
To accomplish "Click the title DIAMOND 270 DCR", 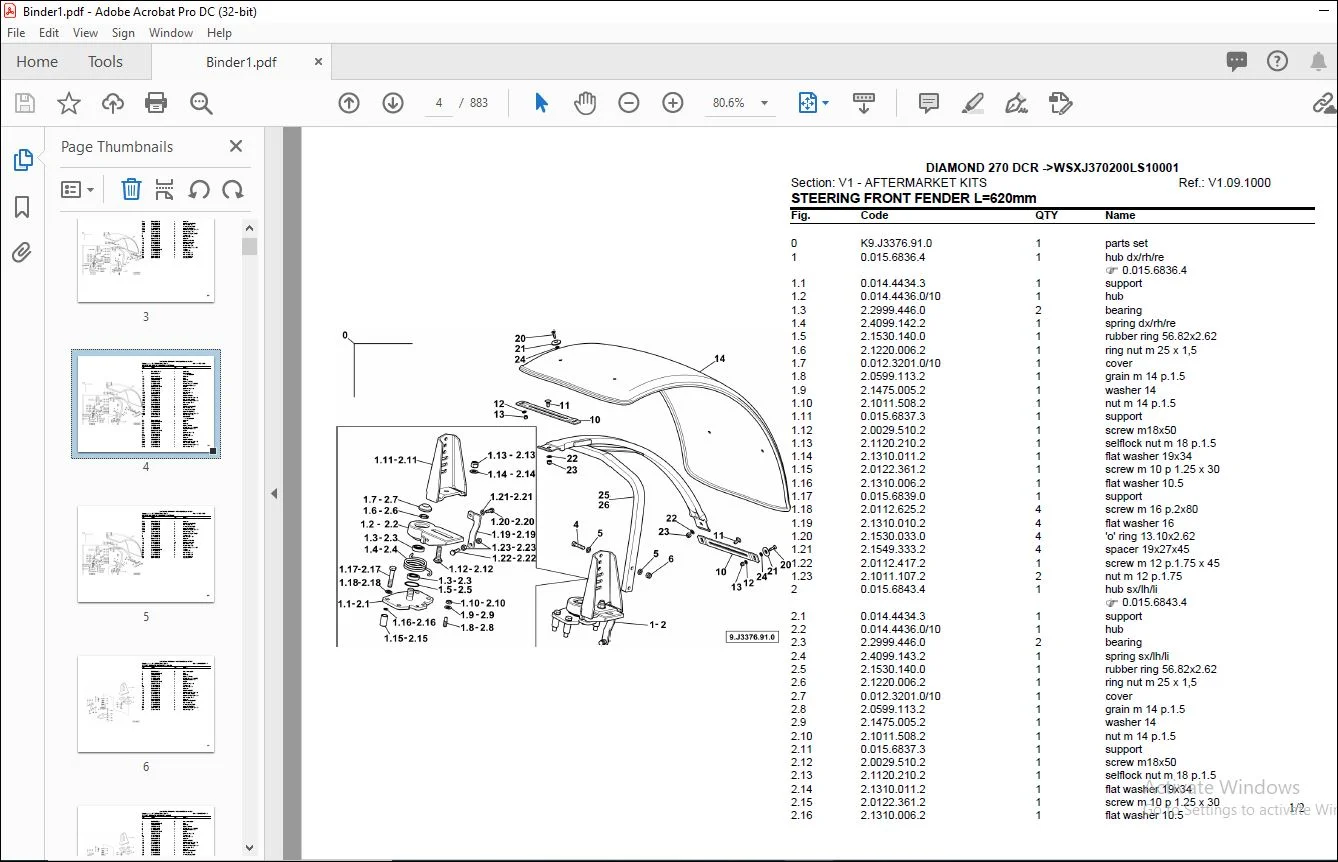I will [x=1052, y=168].
